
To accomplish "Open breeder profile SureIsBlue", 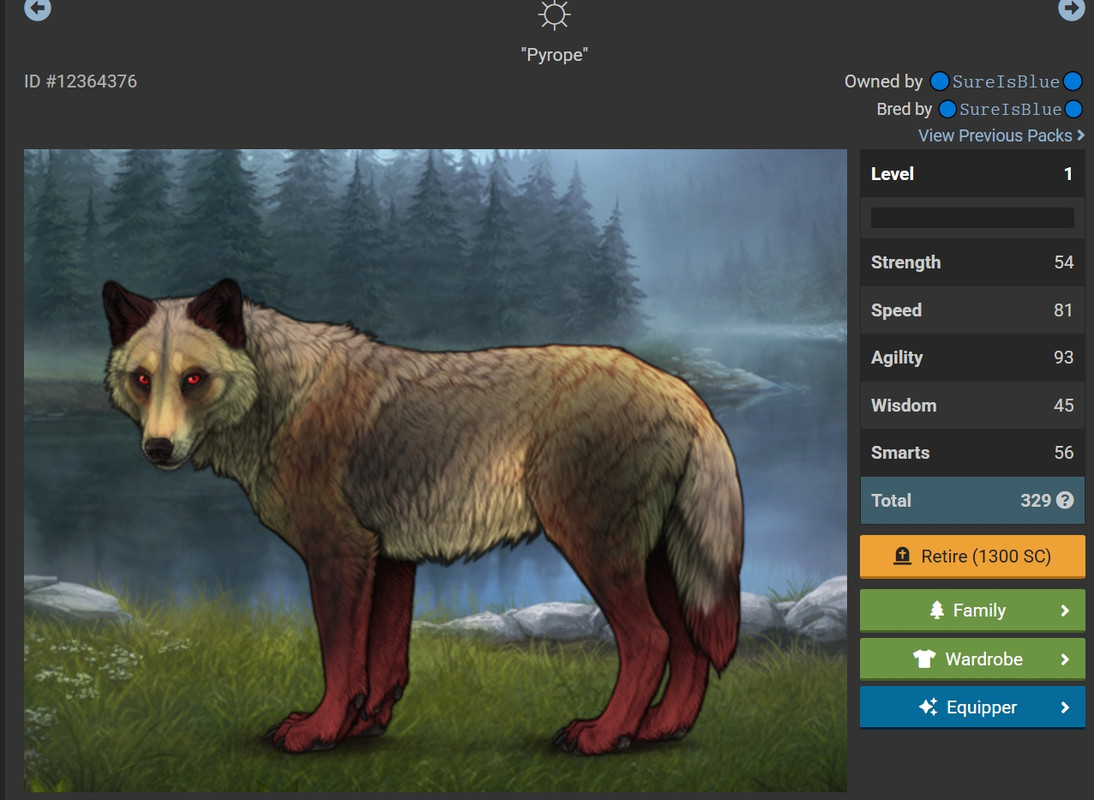I will tap(1010, 110).
